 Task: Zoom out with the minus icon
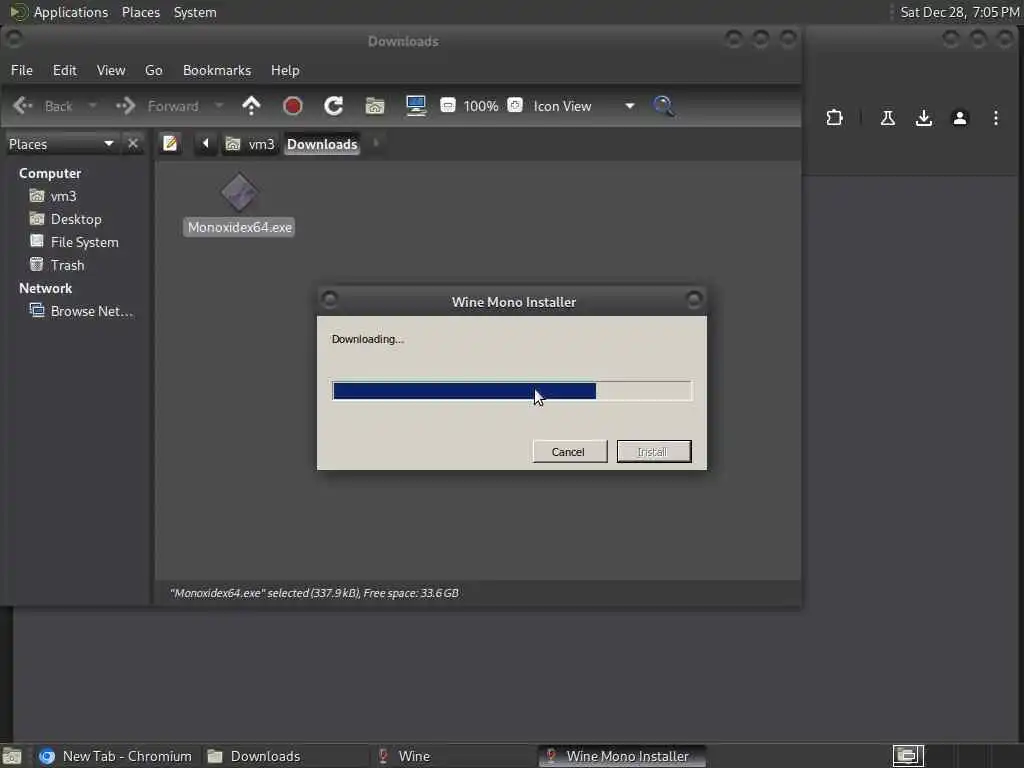click(x=448, y=105)
